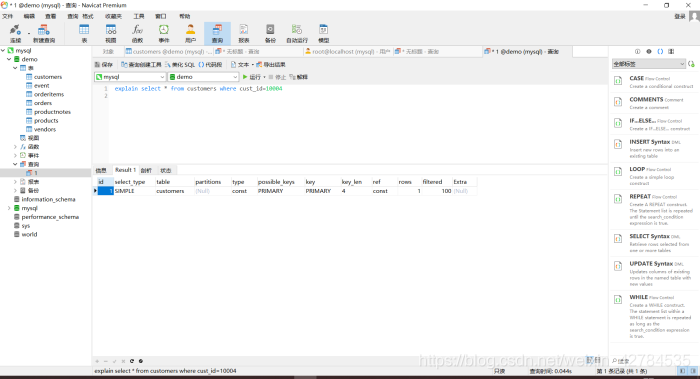Toggle right pane icon in status bar

coord(693,371)
